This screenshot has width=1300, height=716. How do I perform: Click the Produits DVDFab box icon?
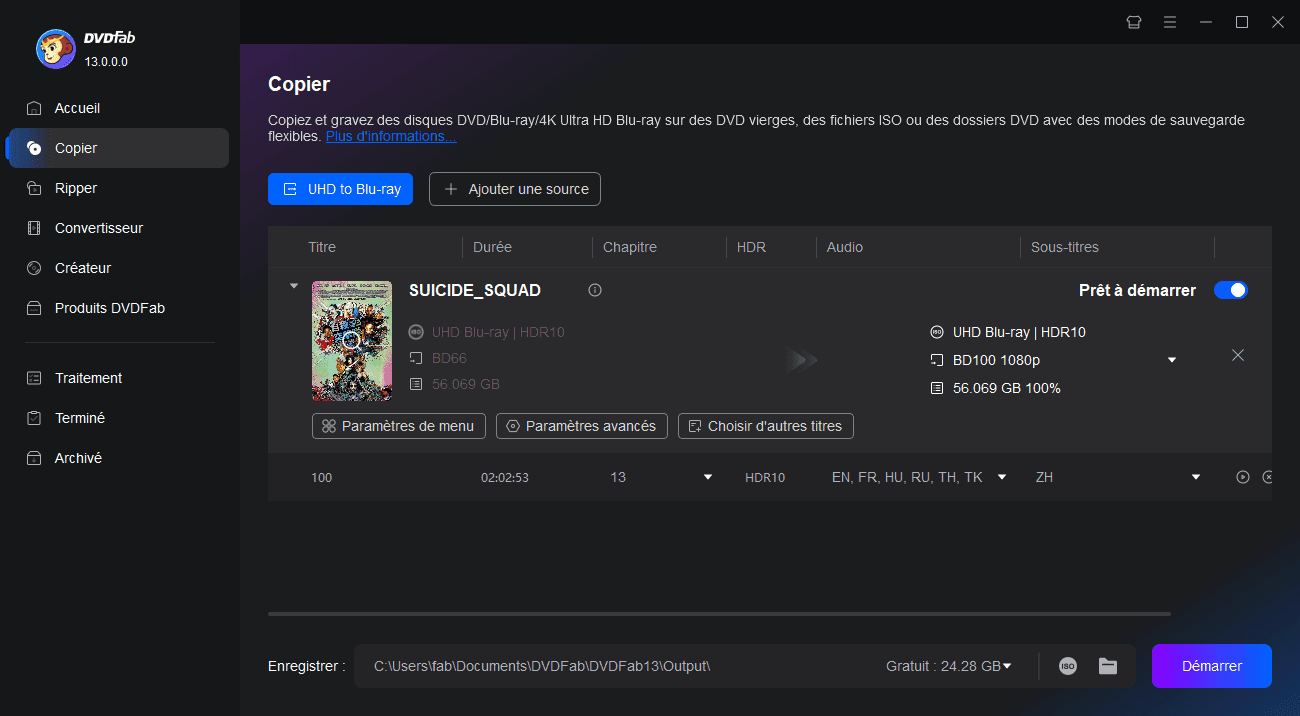34,308
